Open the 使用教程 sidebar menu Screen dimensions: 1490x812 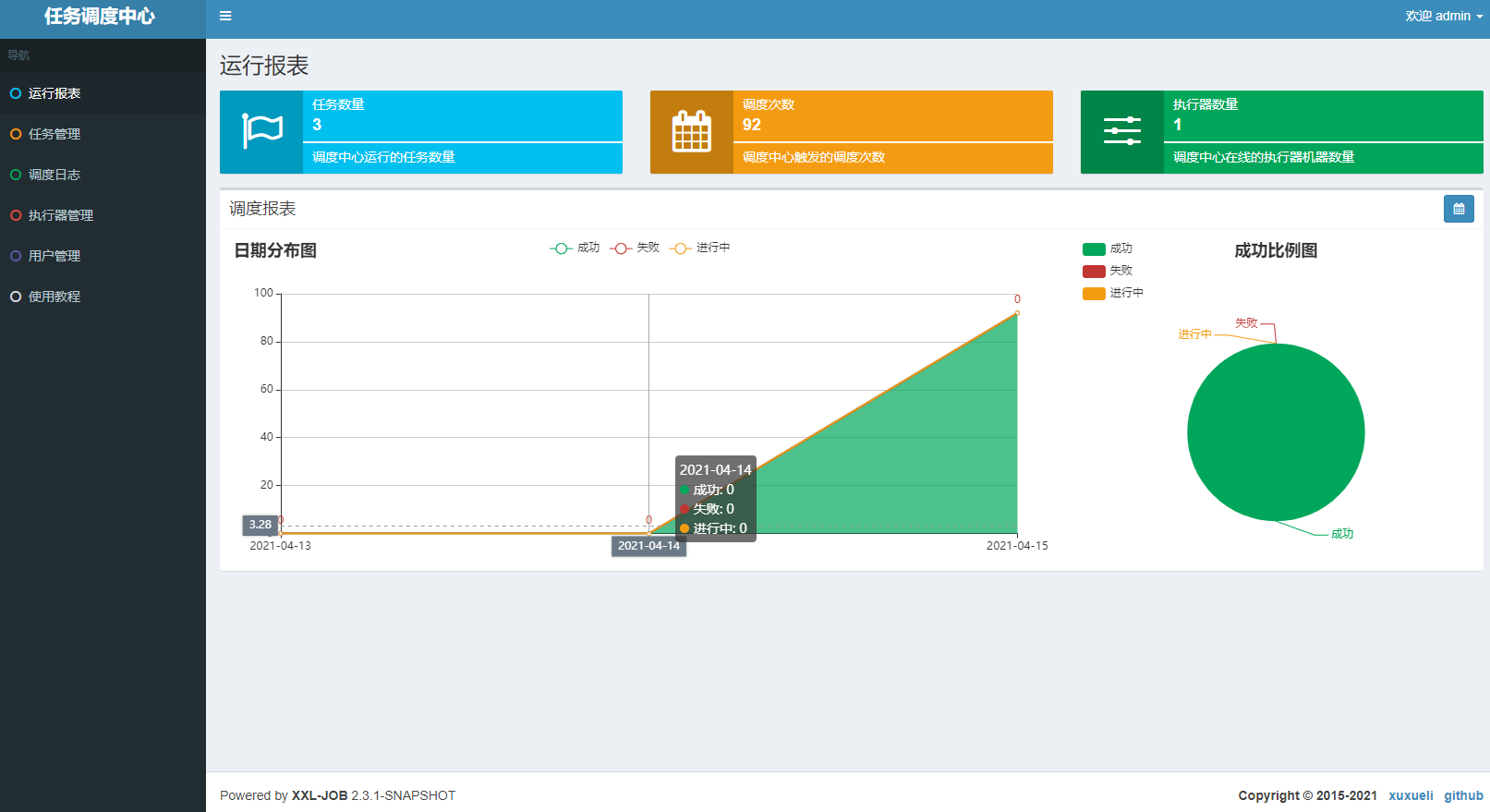103,297
